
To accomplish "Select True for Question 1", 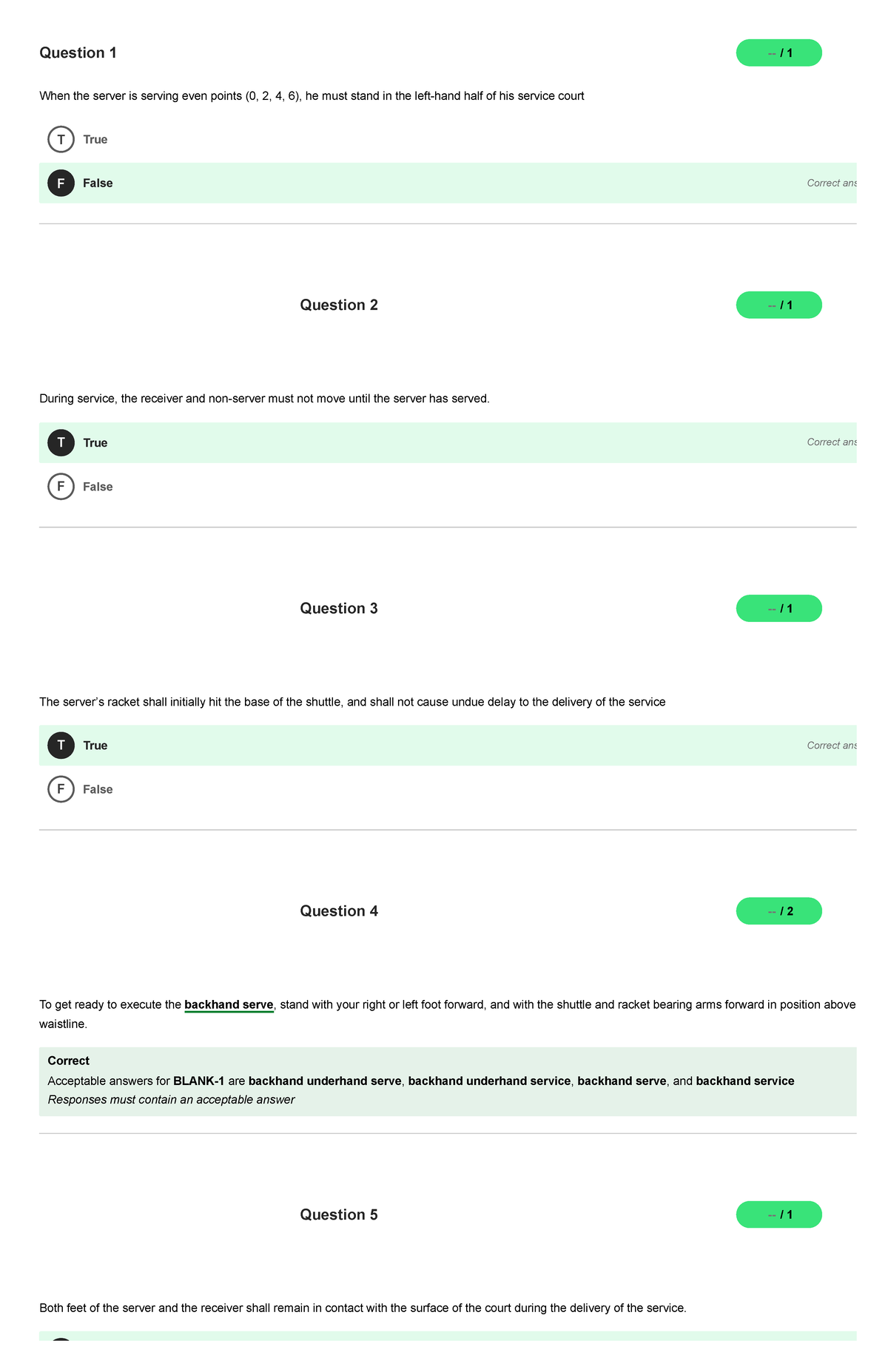I will click(x=95, y=139).
